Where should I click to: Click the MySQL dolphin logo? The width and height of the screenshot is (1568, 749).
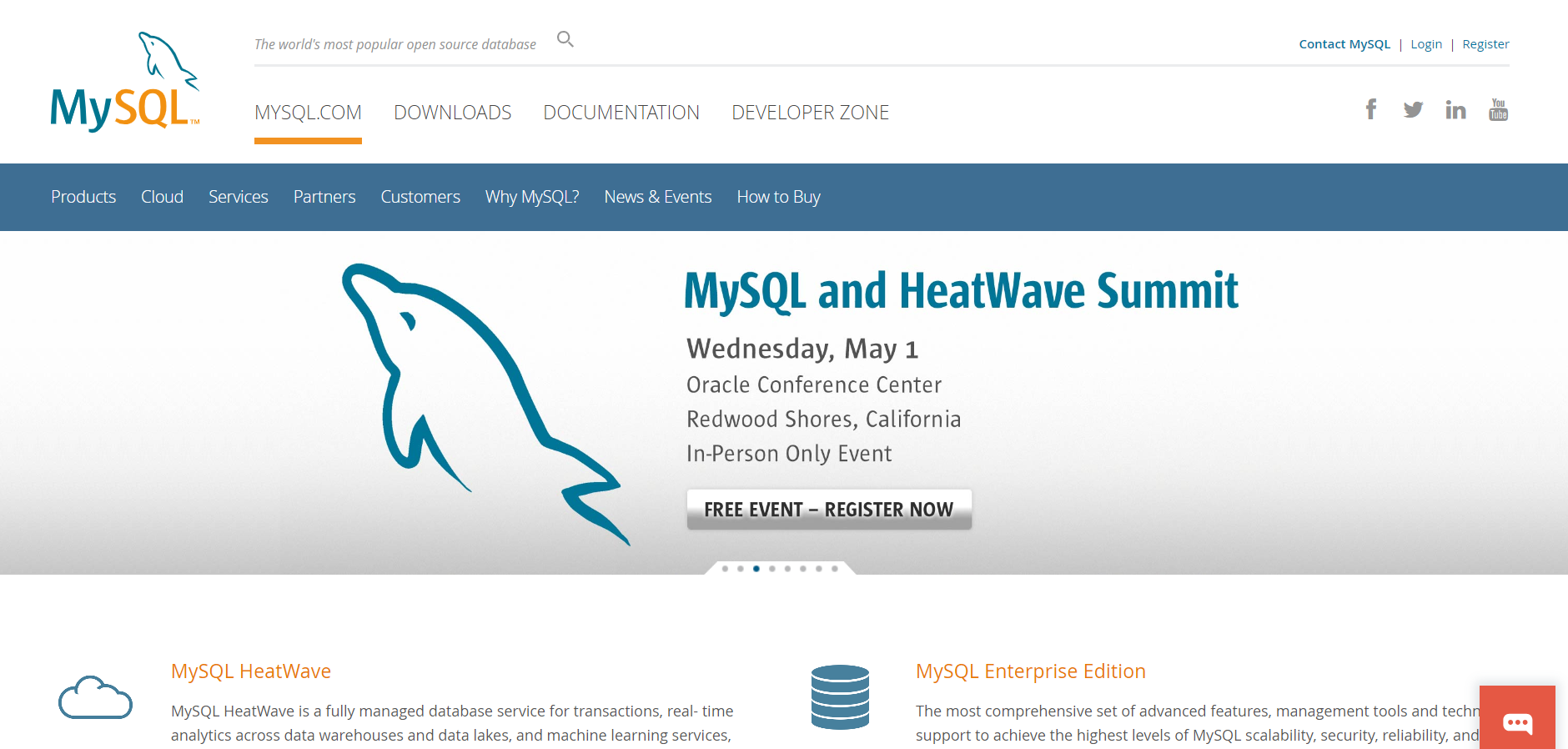[x=125, y=82]
